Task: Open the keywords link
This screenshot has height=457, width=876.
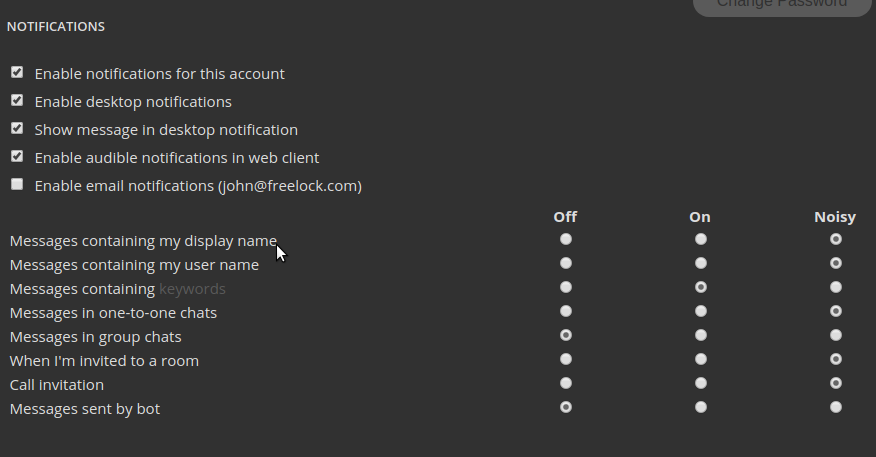Action: coord(192,289)
